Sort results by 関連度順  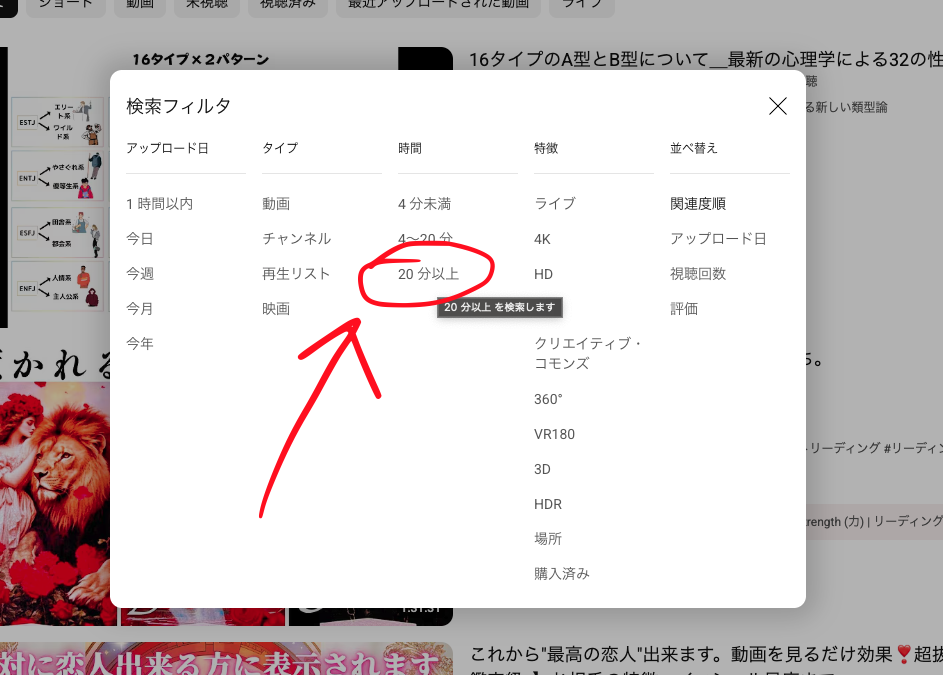click(698, 204)
